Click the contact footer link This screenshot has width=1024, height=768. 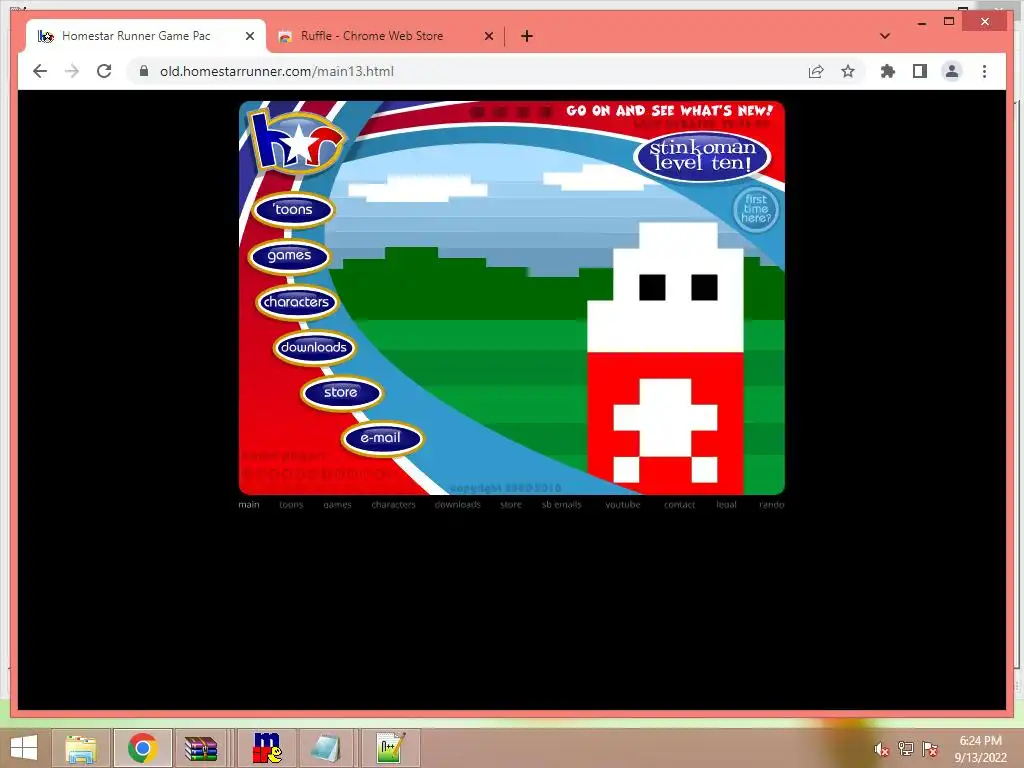point(679,504)
